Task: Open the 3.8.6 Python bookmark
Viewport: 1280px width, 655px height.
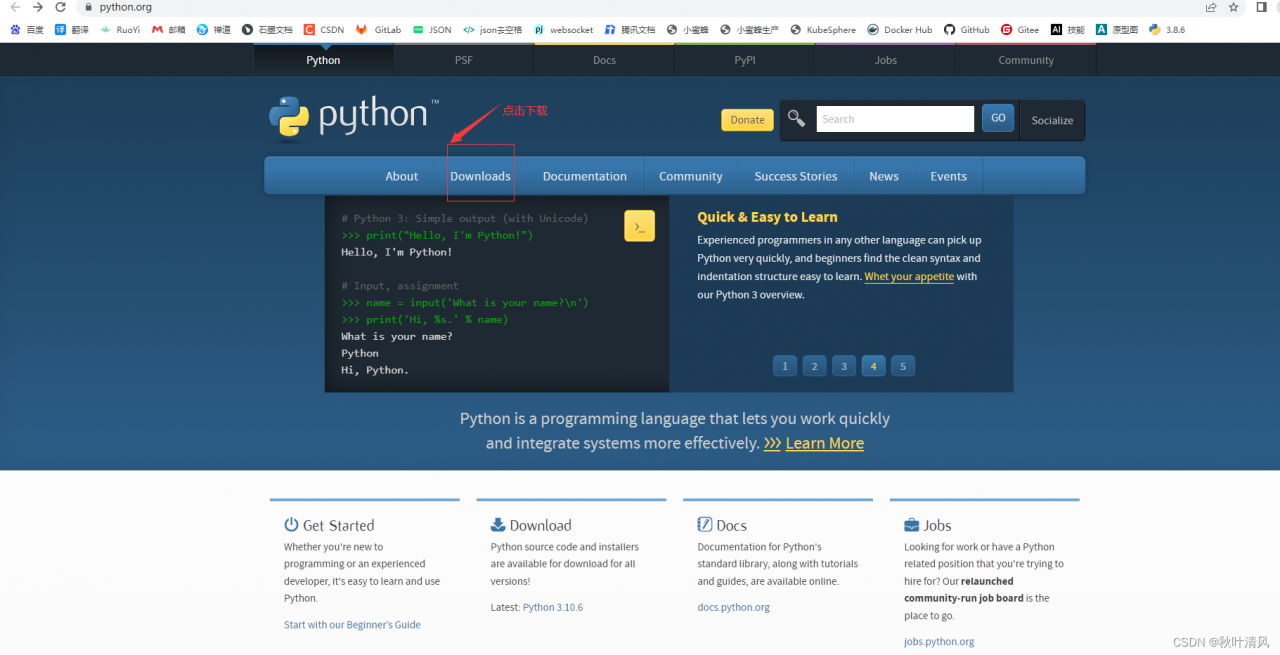Action: 1167,30
